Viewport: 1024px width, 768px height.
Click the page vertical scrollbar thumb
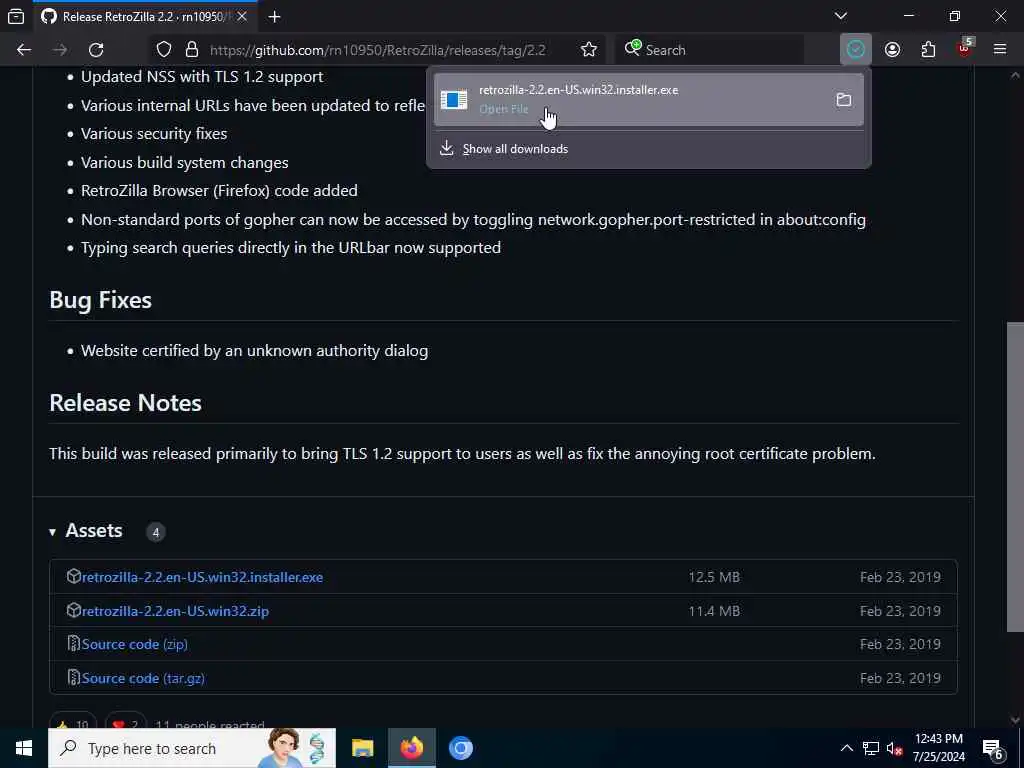(1015, 477)
